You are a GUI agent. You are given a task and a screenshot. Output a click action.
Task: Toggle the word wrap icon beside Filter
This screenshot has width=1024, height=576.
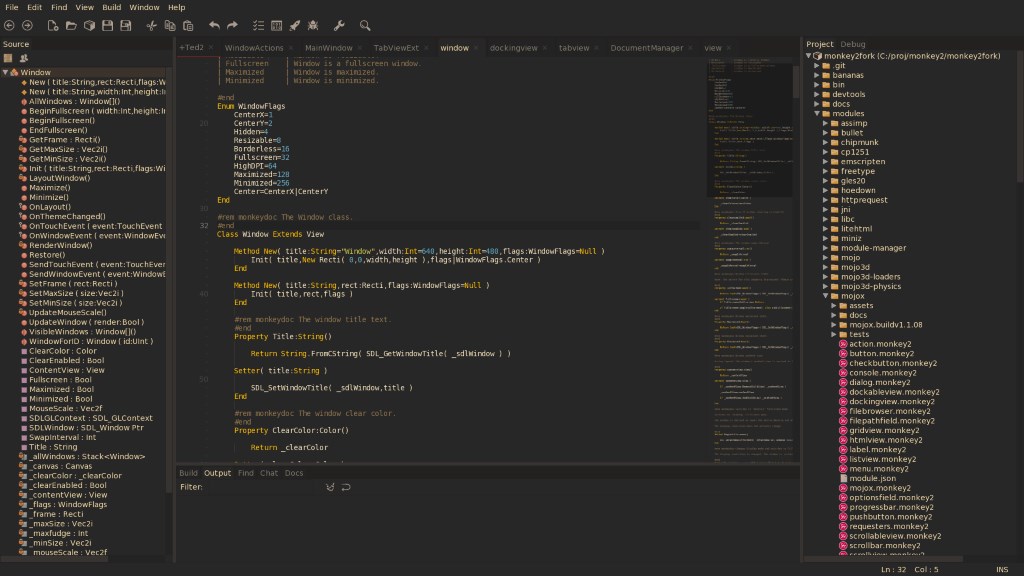click(346, 487)
